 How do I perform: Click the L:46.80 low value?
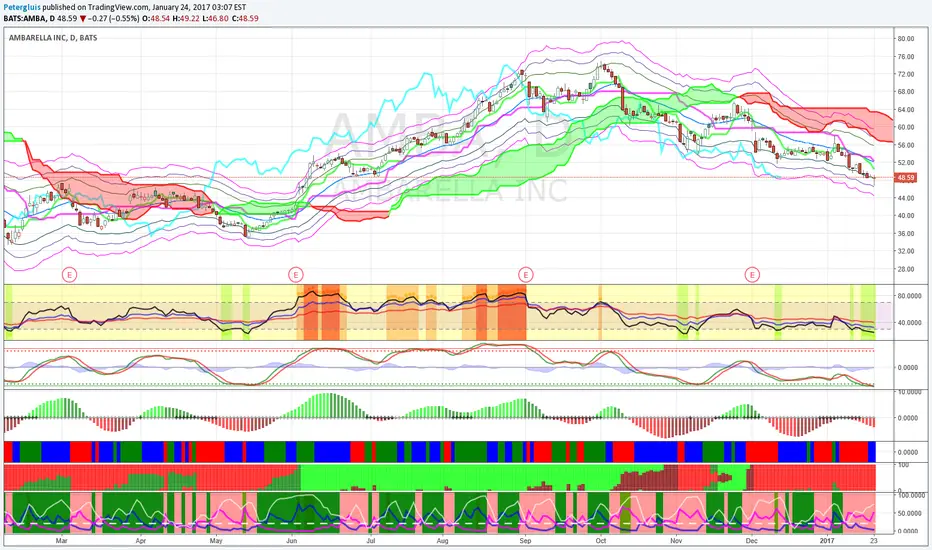[x=216, y=18]
